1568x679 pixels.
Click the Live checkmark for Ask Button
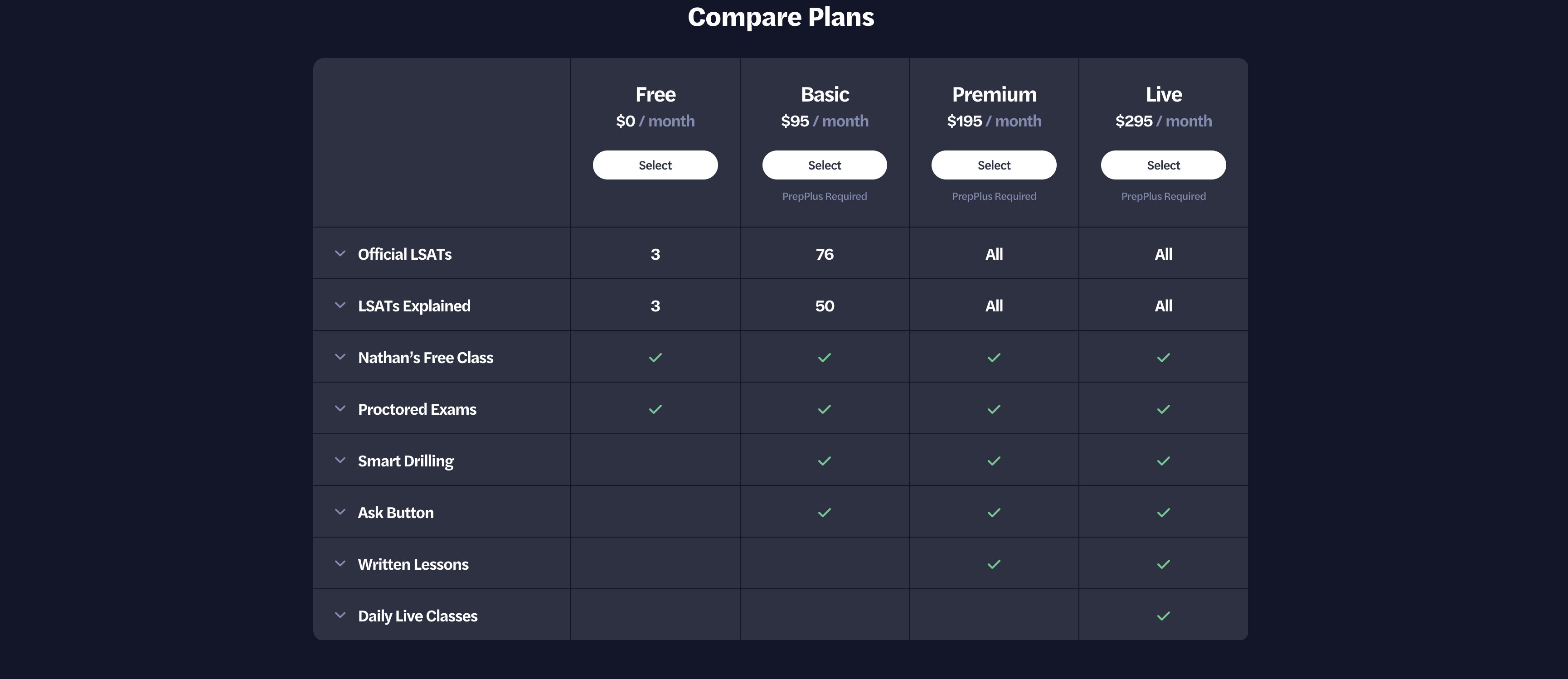[1163, 513]
